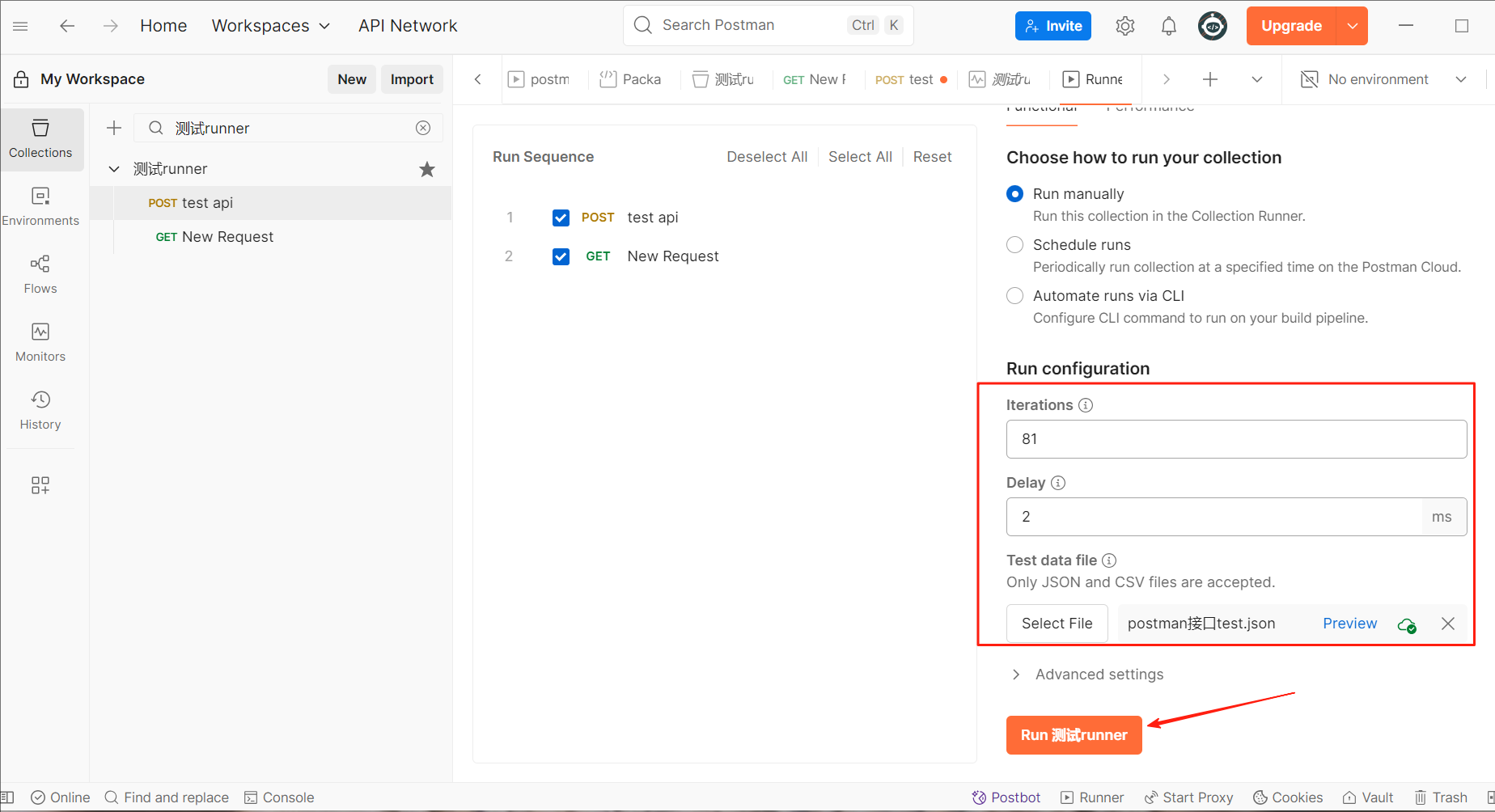Preview the postman接口test.json file

(1349, 624)
